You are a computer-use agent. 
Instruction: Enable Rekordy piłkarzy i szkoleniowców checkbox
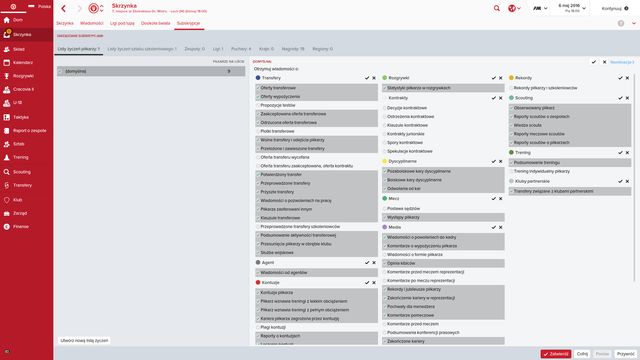[x=511, y=88]
